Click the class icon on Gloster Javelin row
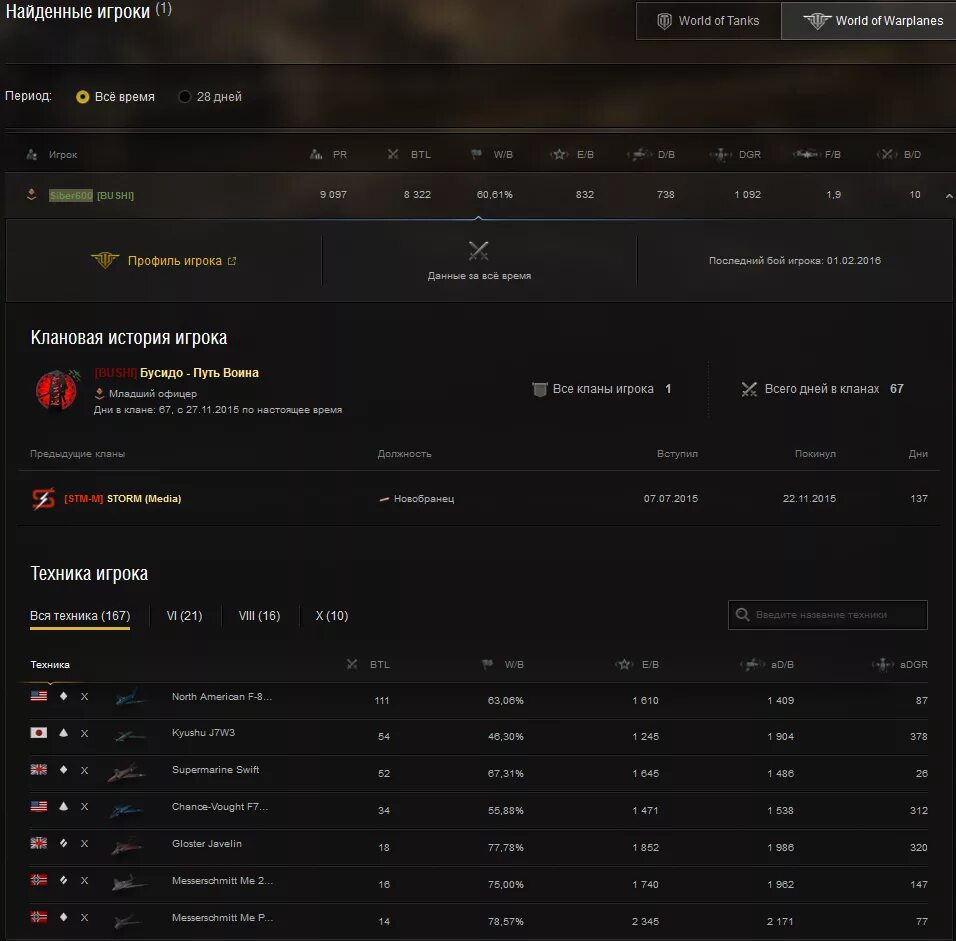 point(63,843)
